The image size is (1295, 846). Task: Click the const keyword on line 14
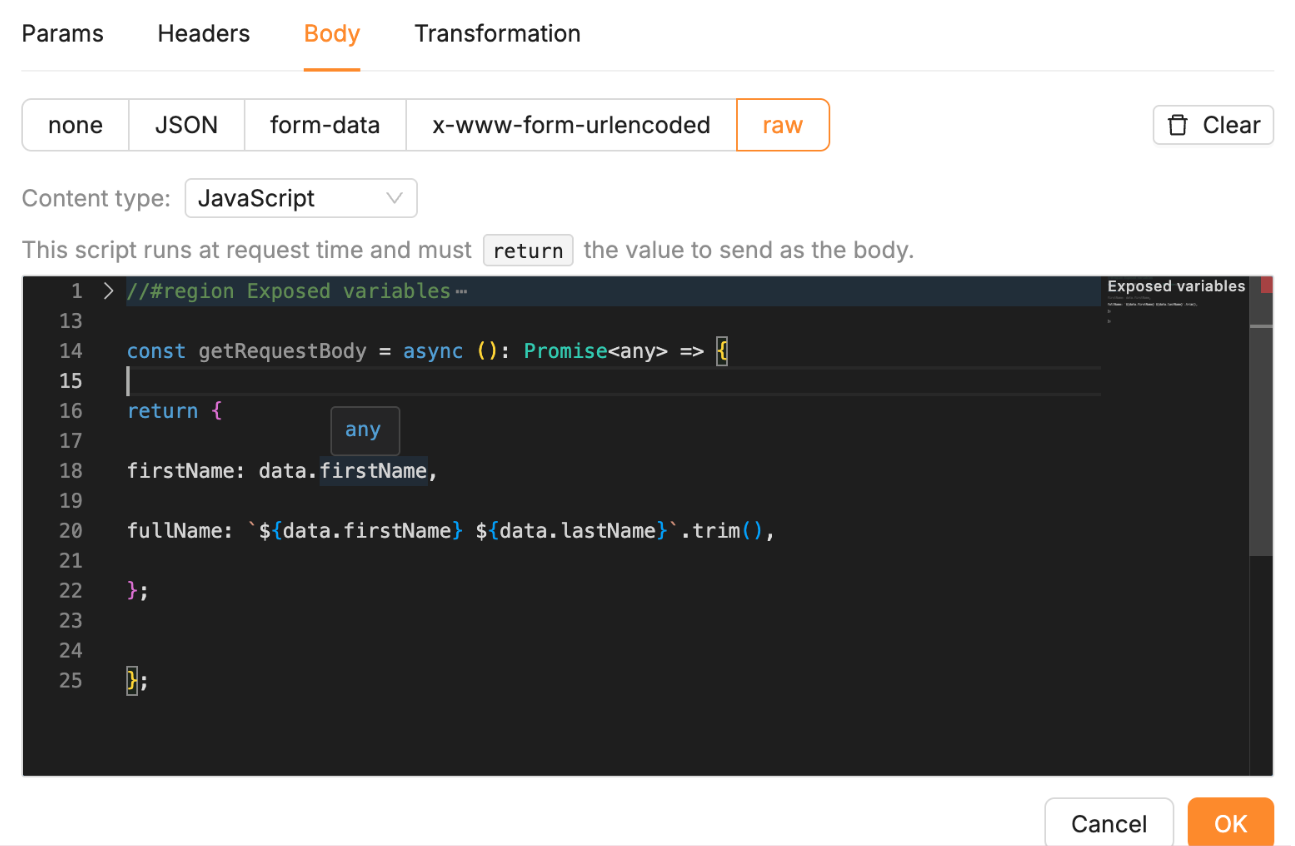point(156,351)
